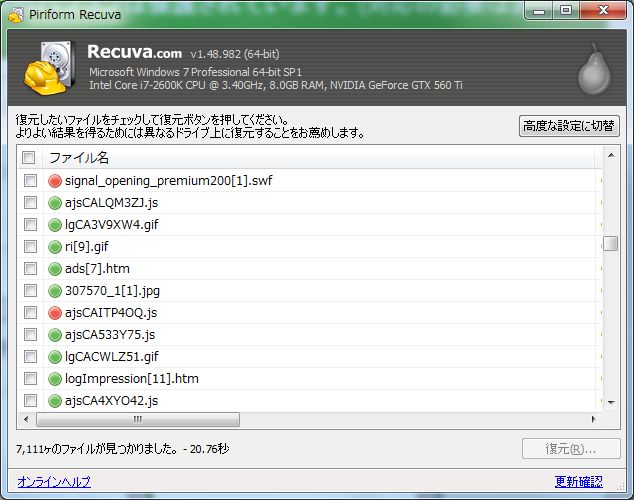Viewport: 634px width, 500px height.
Task: Click red status dot of signal_opening_premium200[1].swf
Action: point(55,181)
